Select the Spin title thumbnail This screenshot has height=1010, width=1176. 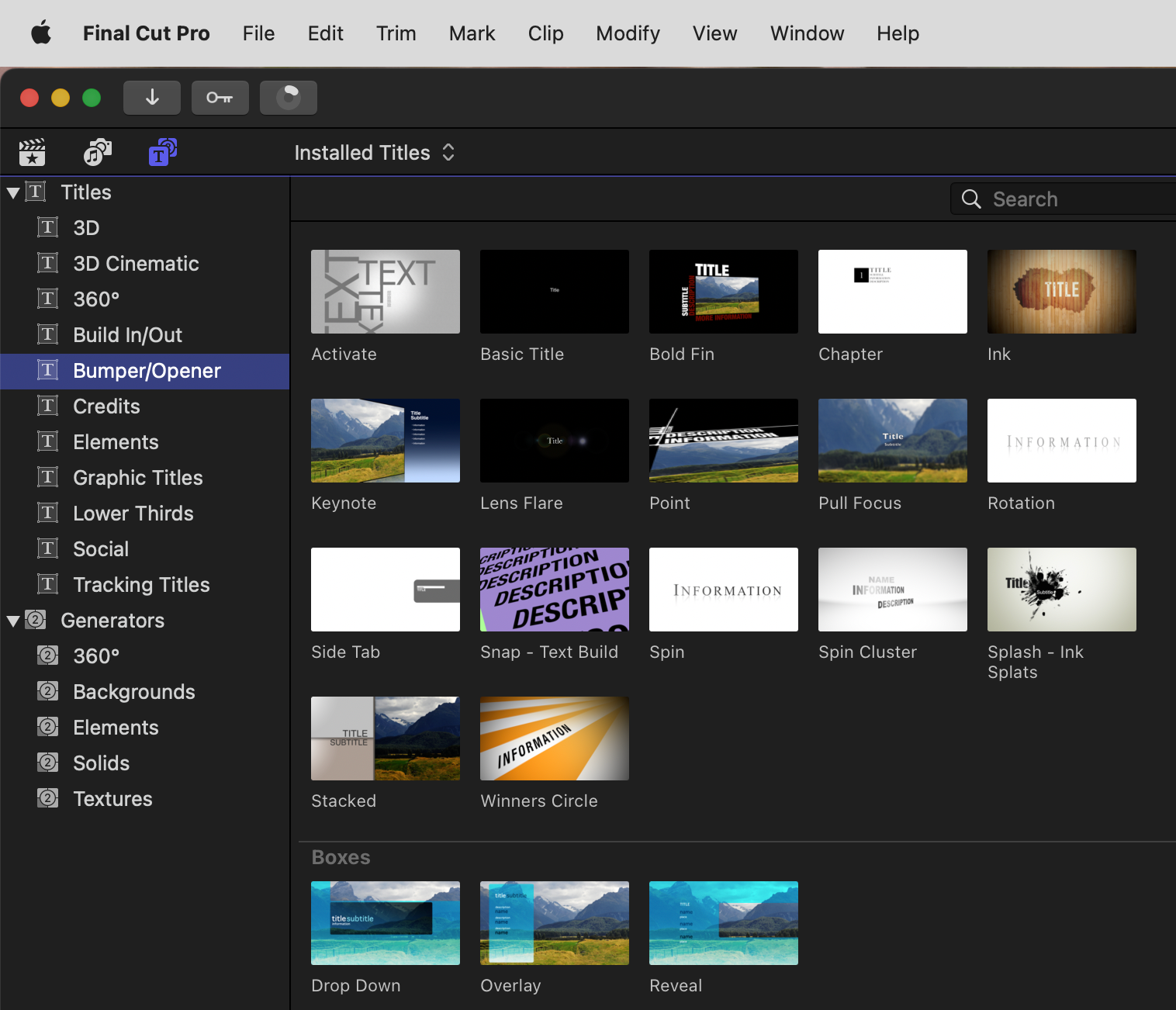pyautogui.click(x=724, y=590)
